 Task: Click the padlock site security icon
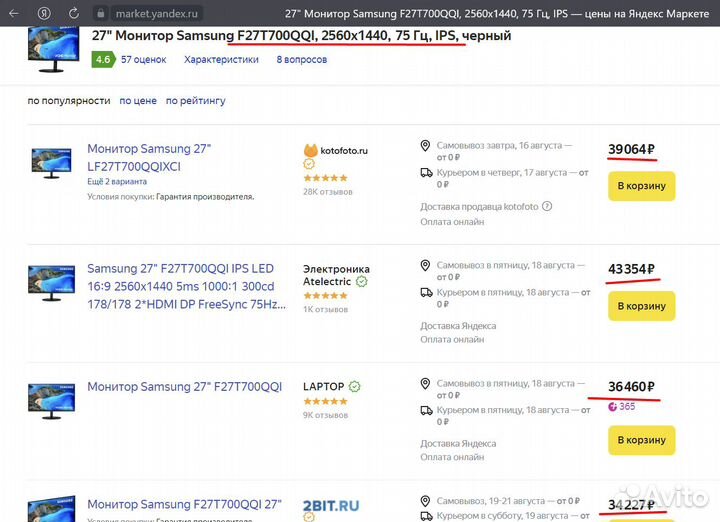[100, 14]
